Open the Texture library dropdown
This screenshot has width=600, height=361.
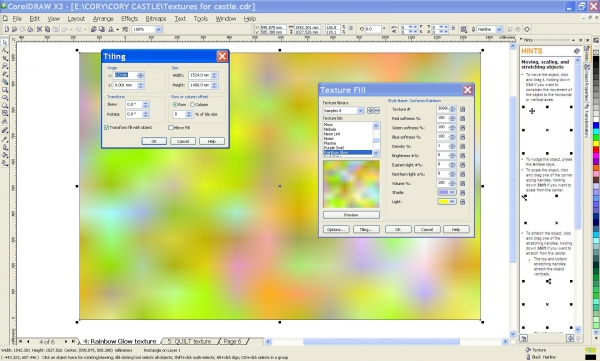360,111
